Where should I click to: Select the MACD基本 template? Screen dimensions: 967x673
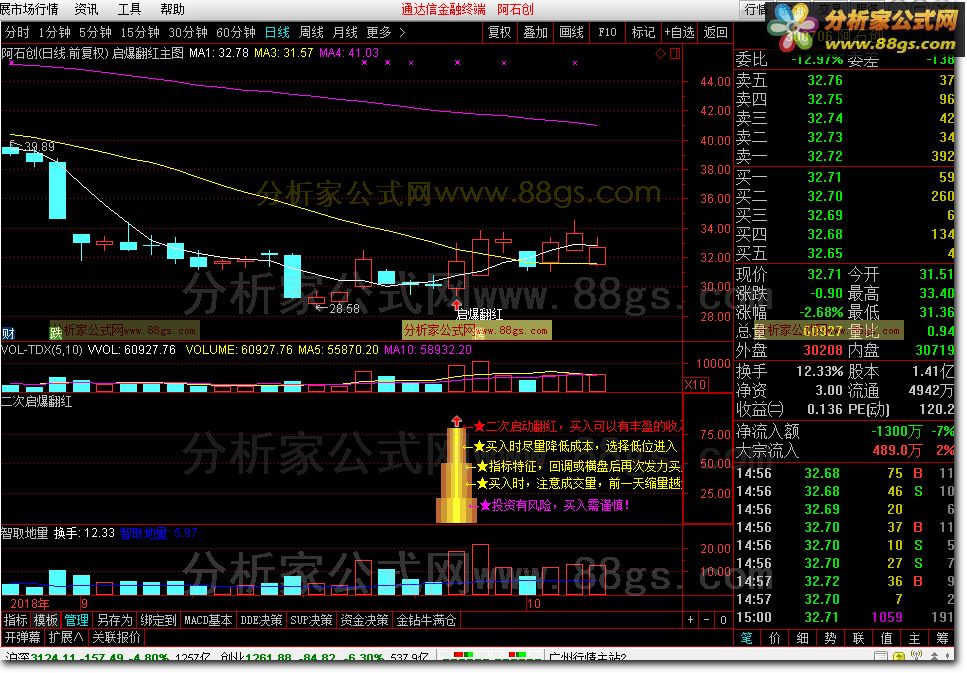coord(208,620)
